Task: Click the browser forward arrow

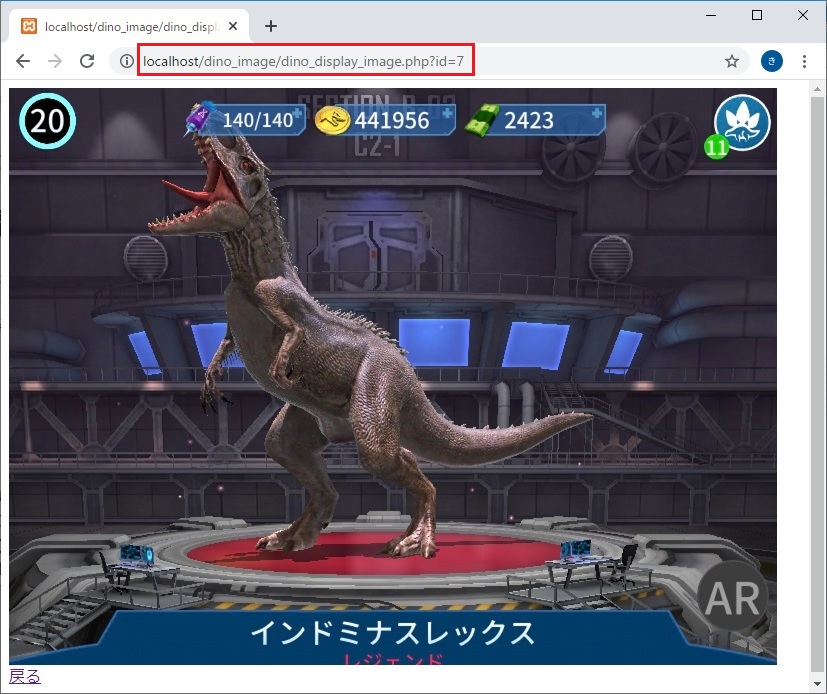Action: [x=55, y=61]
